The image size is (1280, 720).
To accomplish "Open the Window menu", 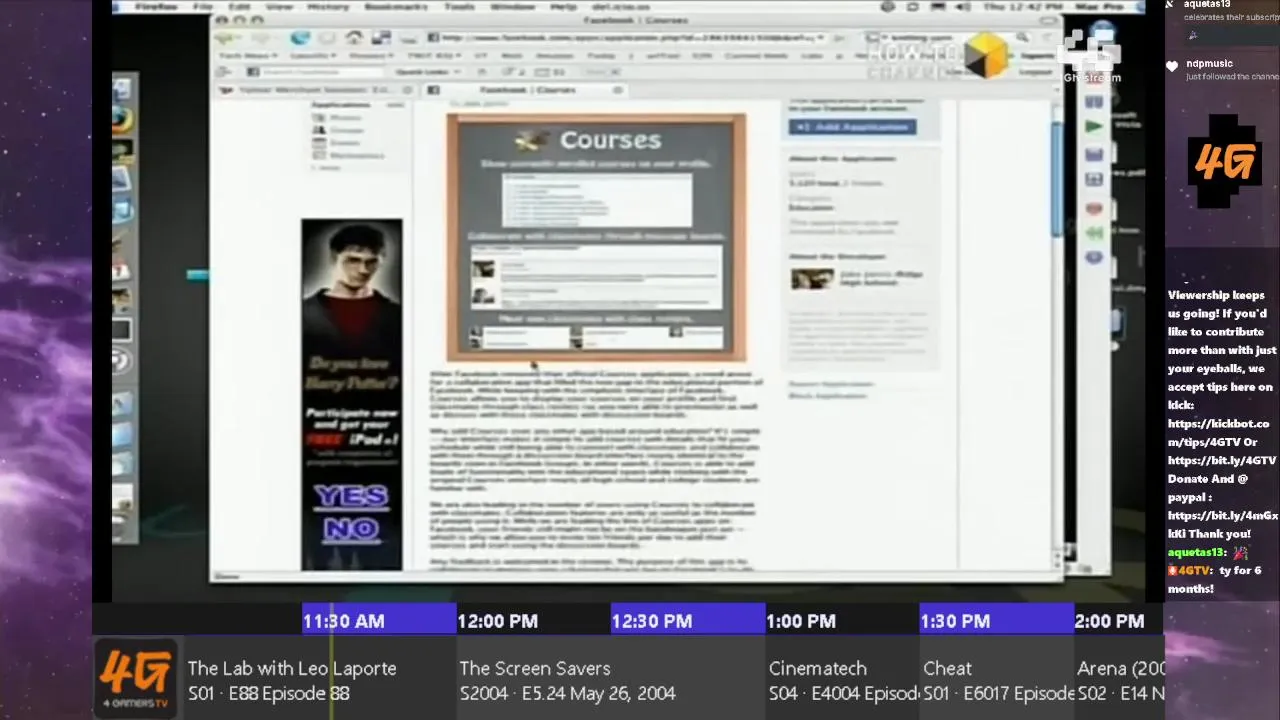I will pyautogui.click(x=513, y=7).
